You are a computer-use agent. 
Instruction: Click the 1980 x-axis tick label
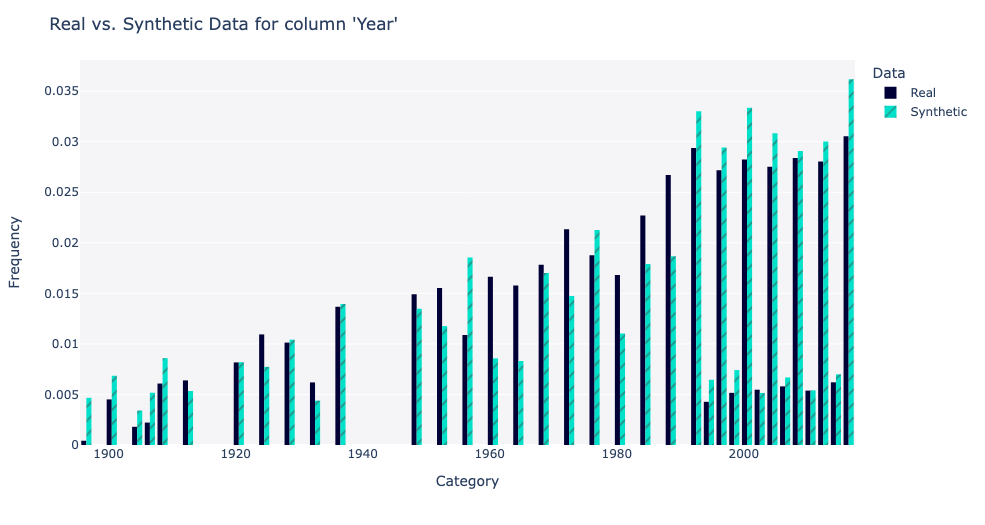coord(616,454)
